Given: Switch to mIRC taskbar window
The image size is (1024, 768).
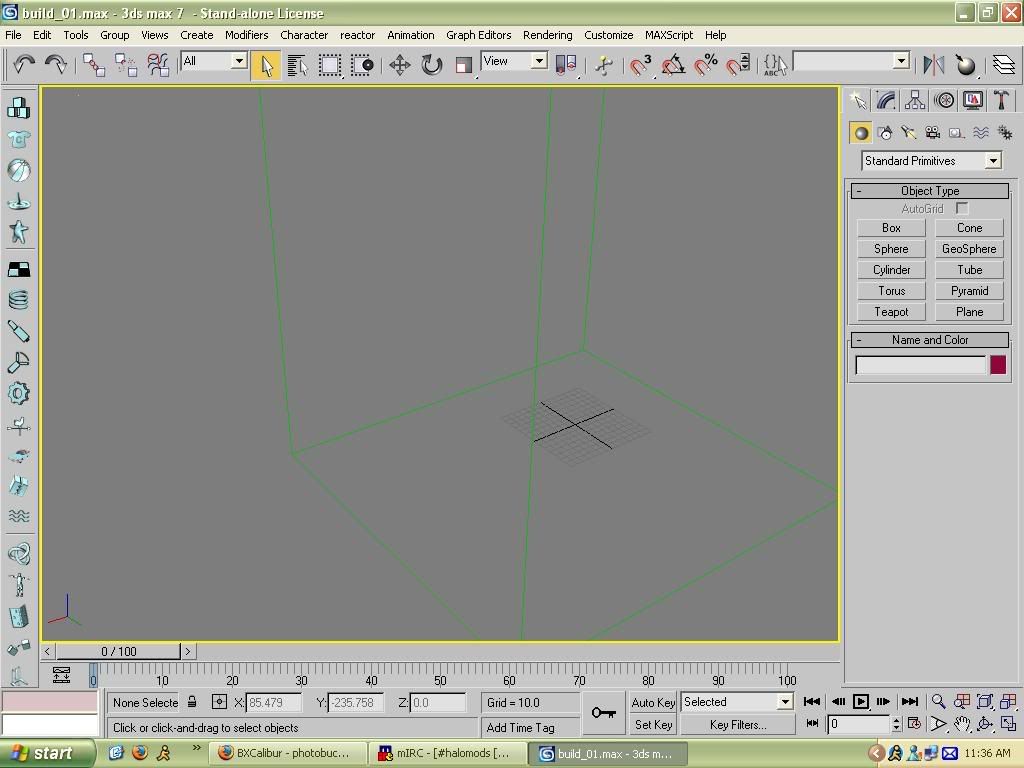Looking at the screenshot, I should click(x=447, y=754).
